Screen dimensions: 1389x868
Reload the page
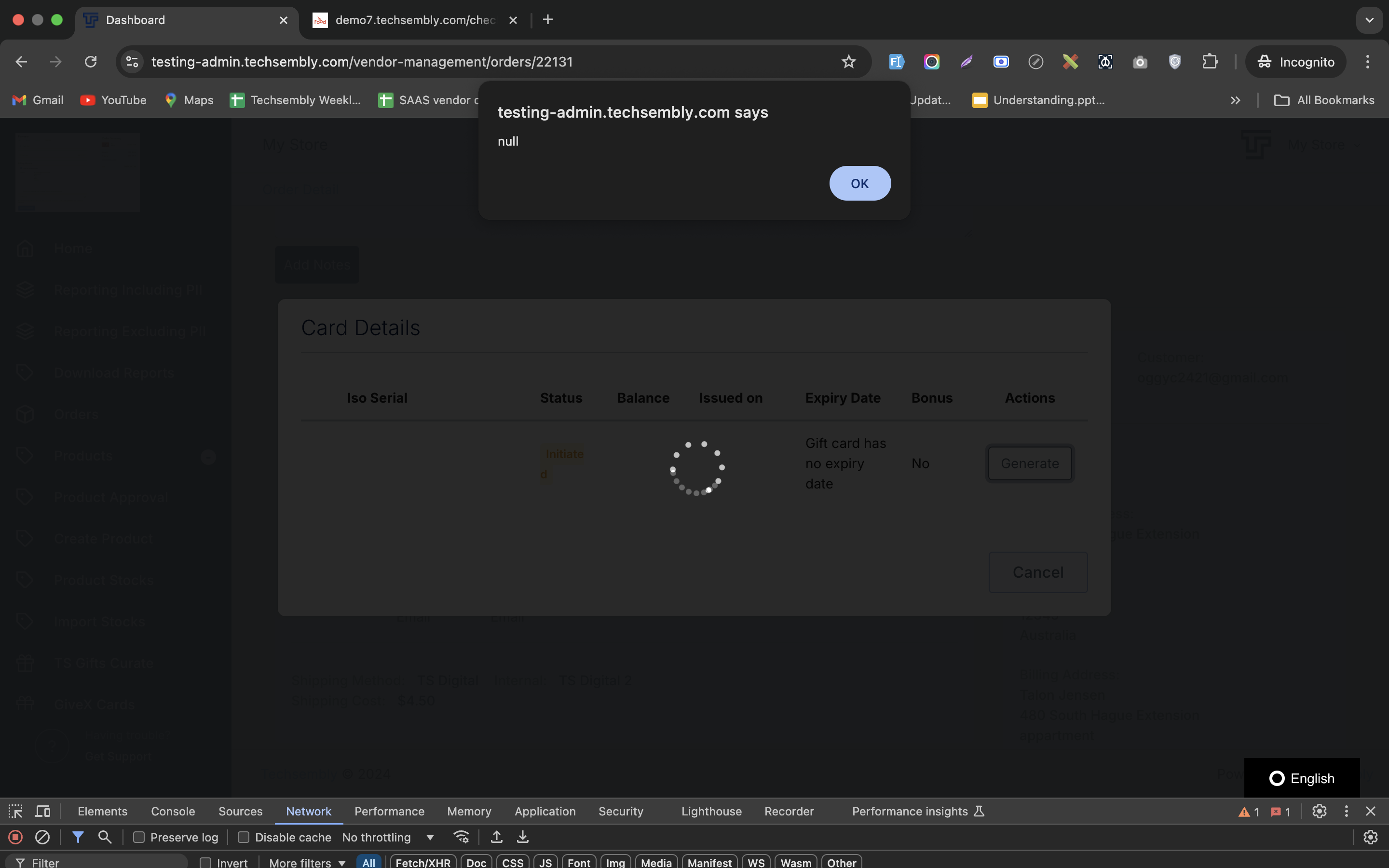click(91, 61)
